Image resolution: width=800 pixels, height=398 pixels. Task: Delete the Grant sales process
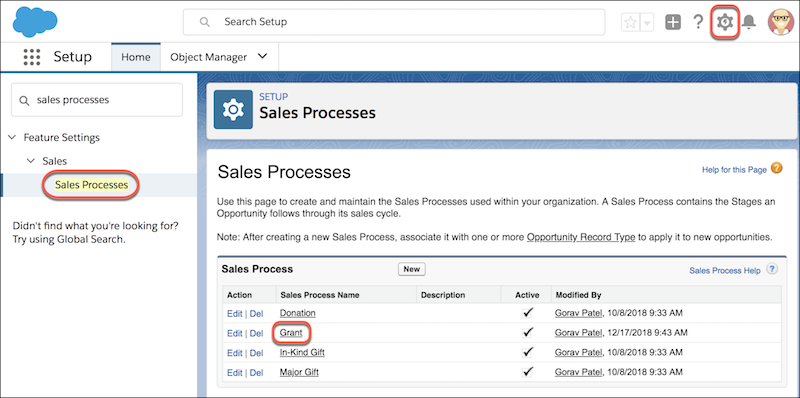point(256,333)
